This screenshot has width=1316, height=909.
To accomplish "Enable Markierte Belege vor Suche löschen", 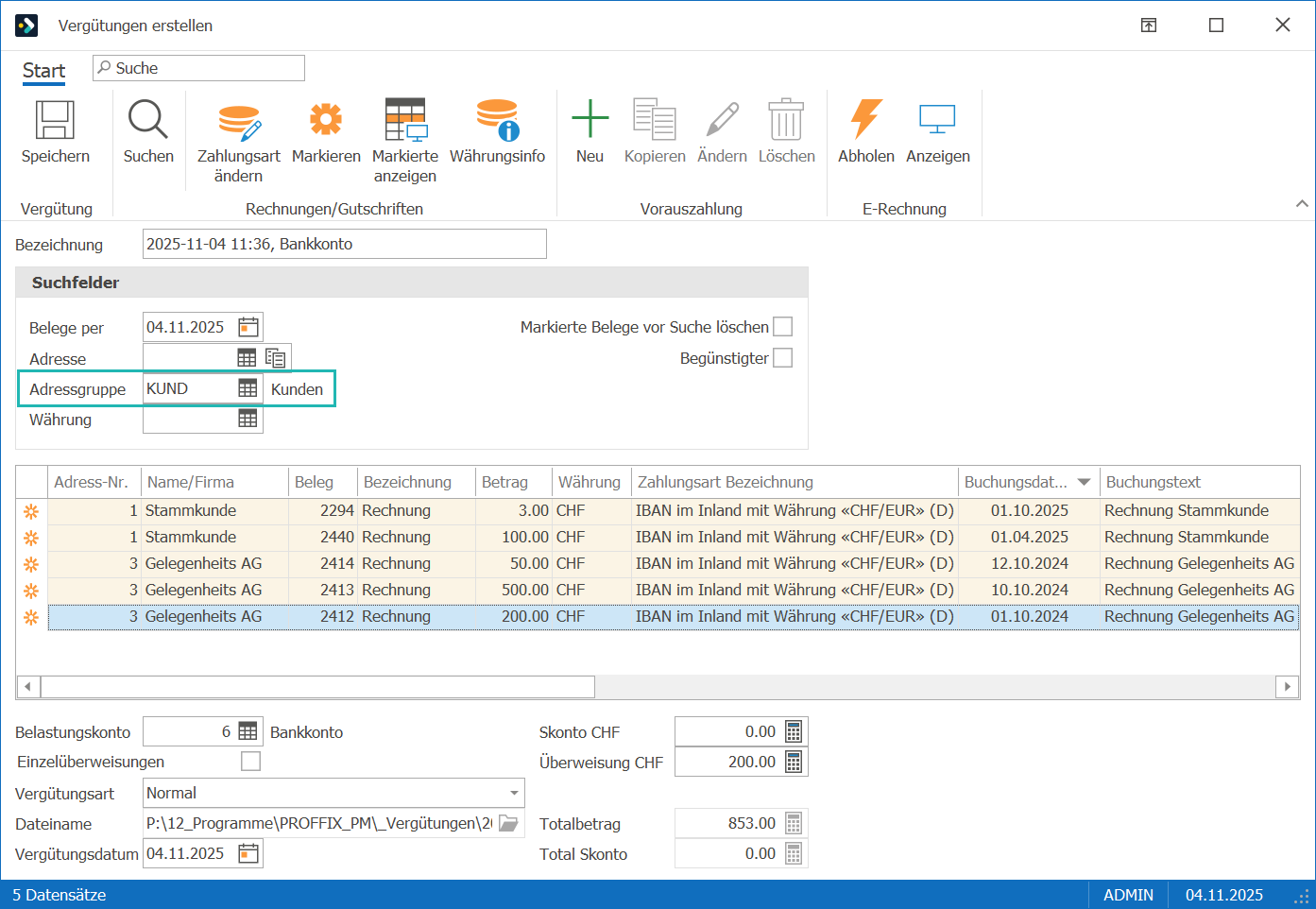I will click(782, 327).
